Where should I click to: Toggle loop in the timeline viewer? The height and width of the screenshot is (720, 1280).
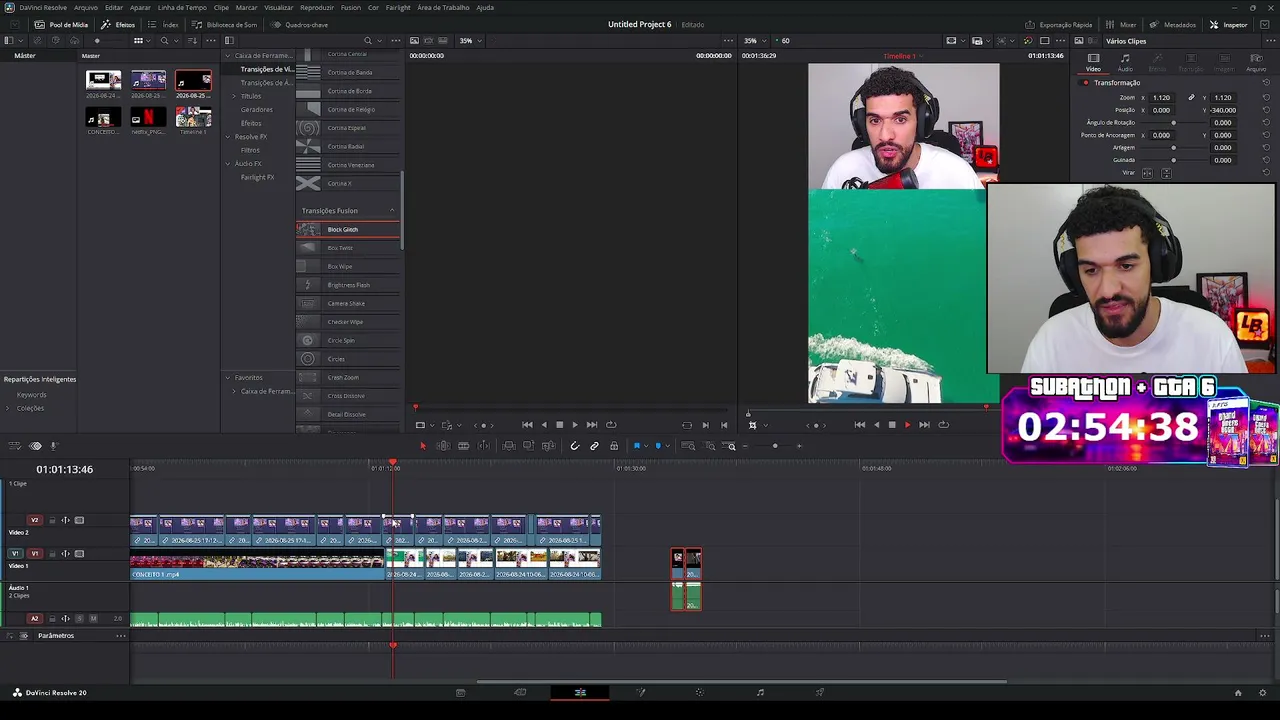(943, 425)
